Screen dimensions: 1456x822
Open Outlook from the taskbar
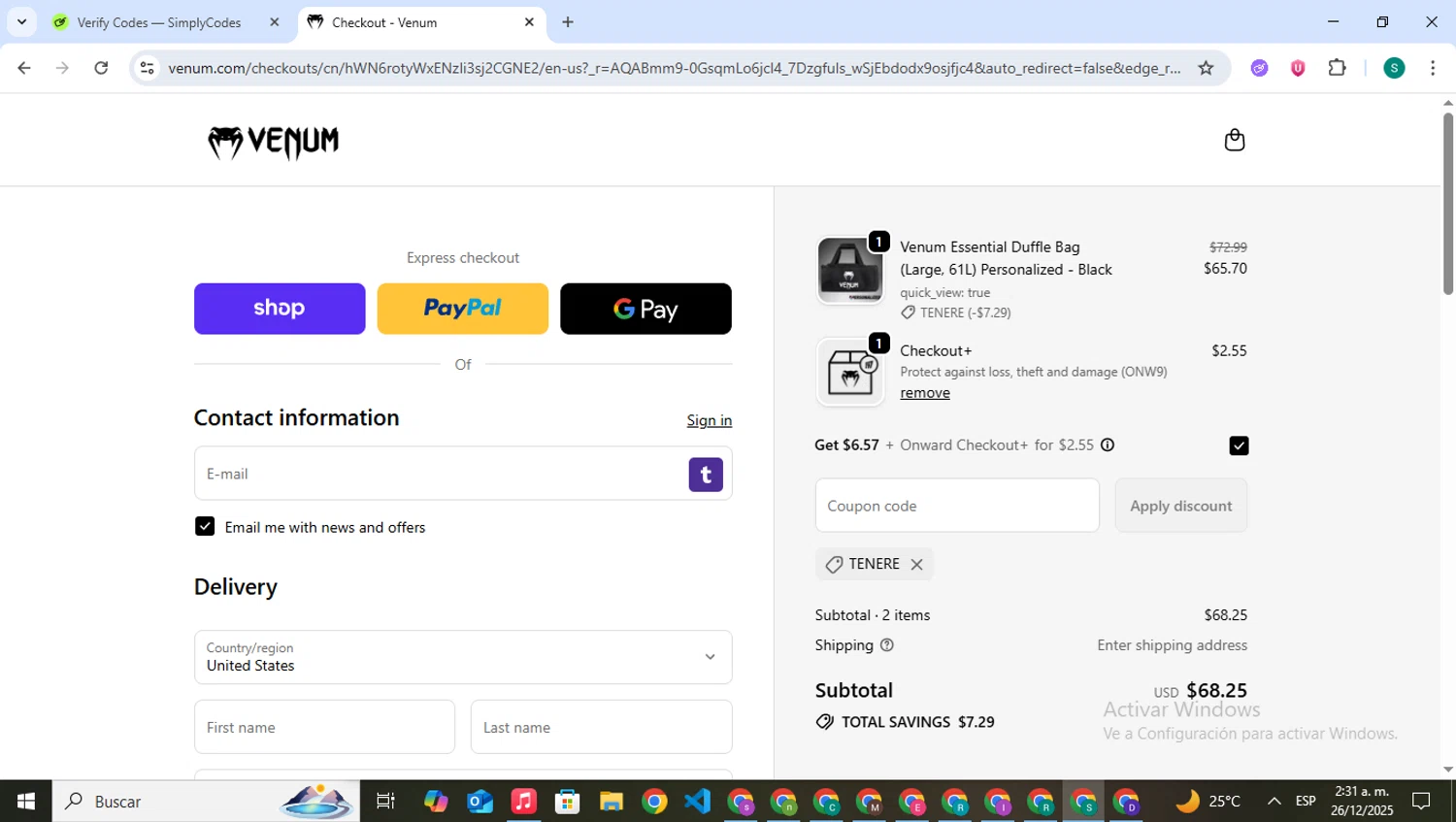480,801
